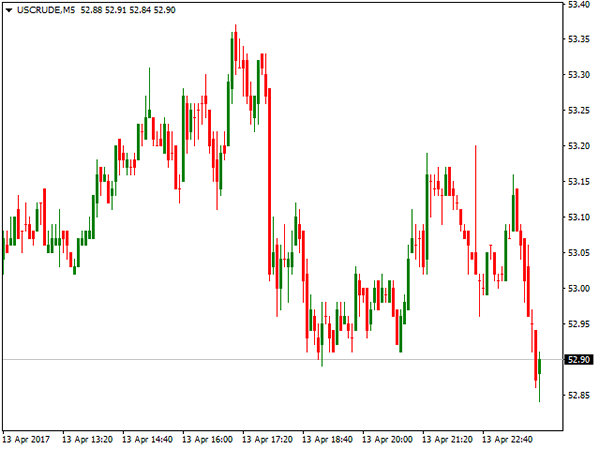Click the 53.05 price axis label

click(x=579, y=253)
